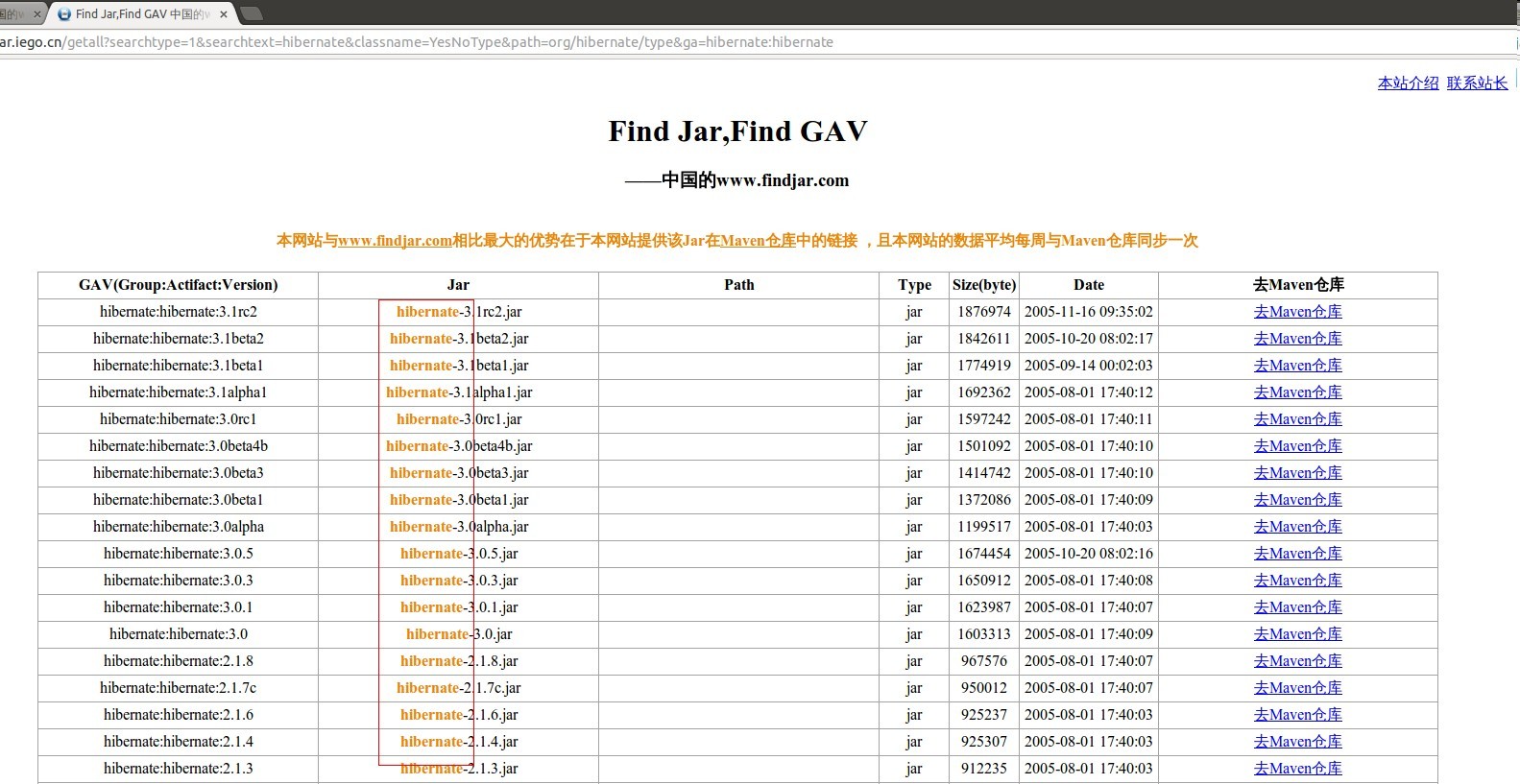
Task: Open the hibernate-3.0rc1.jar link
Action: point(459,419)
